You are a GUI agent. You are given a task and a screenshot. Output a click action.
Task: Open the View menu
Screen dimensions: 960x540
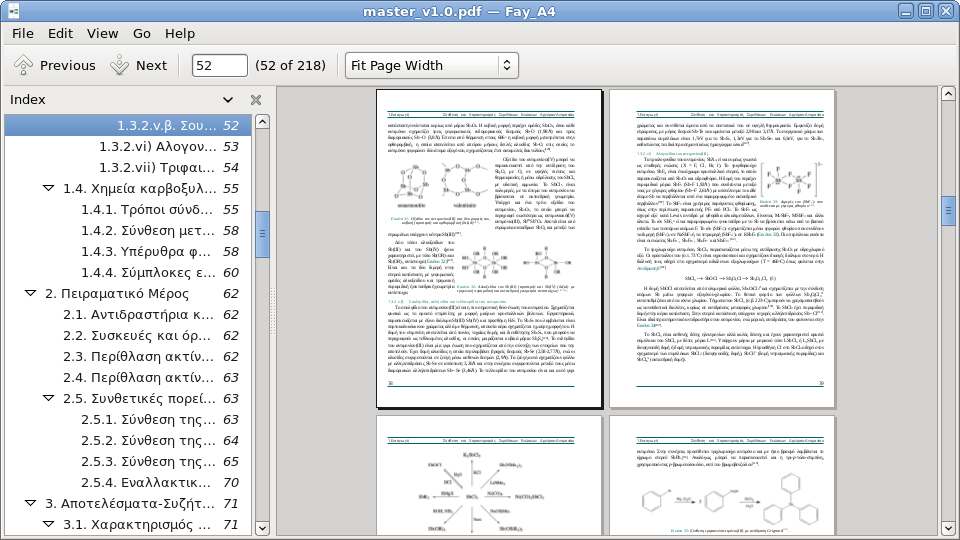tap(102, 33)
